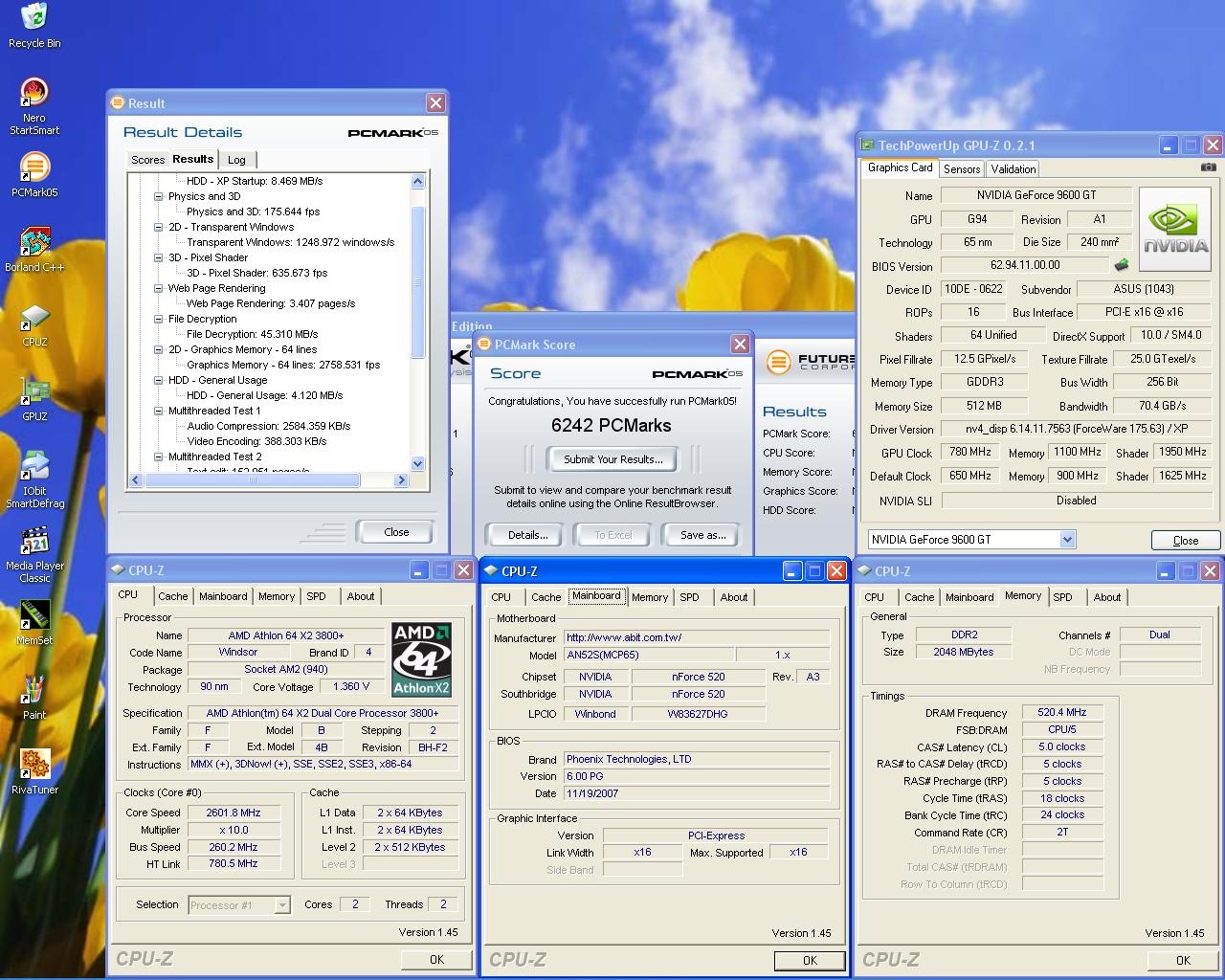The width and height of the screenshot is (1225, 980).
Task: Open SPD tab in middle CPU-Z window
Action: click(x=689, y=597)
